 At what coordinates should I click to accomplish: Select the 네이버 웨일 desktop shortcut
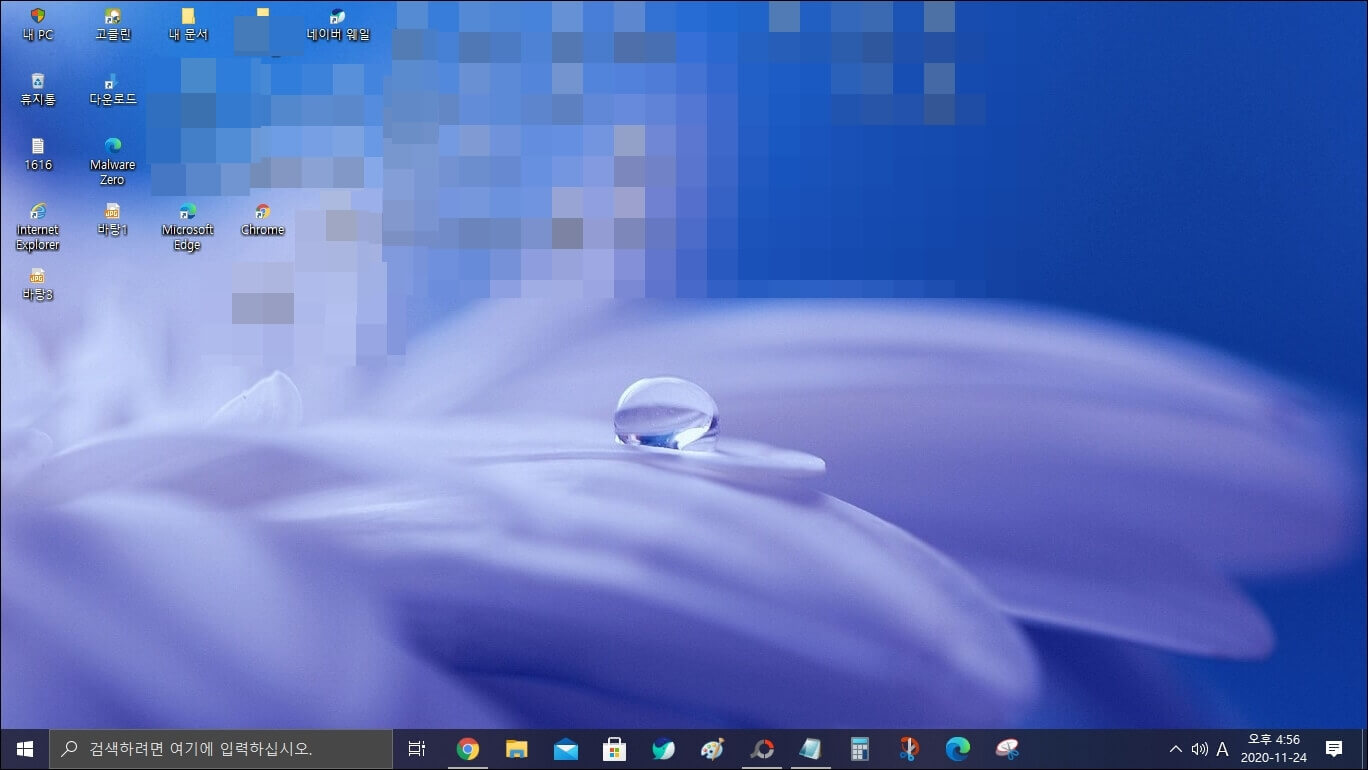[338, 25]
